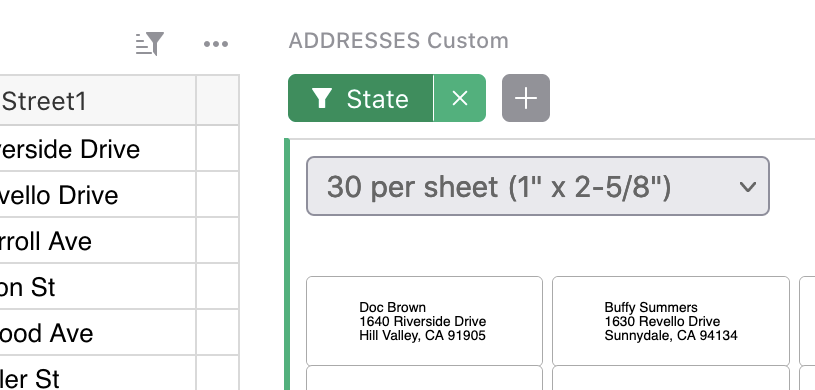Click the ADDRESSES Custom section title
Image resolution: width=815 pixels, height=390 pixels.
pyautogui.click(x=399, y=41)
